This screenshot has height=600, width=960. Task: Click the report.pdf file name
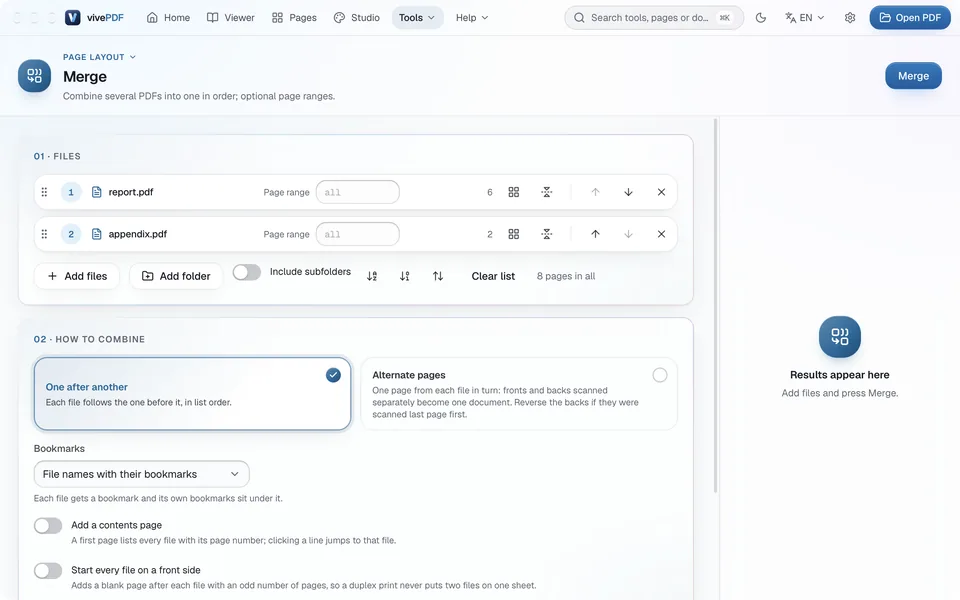tap(131, 192)
